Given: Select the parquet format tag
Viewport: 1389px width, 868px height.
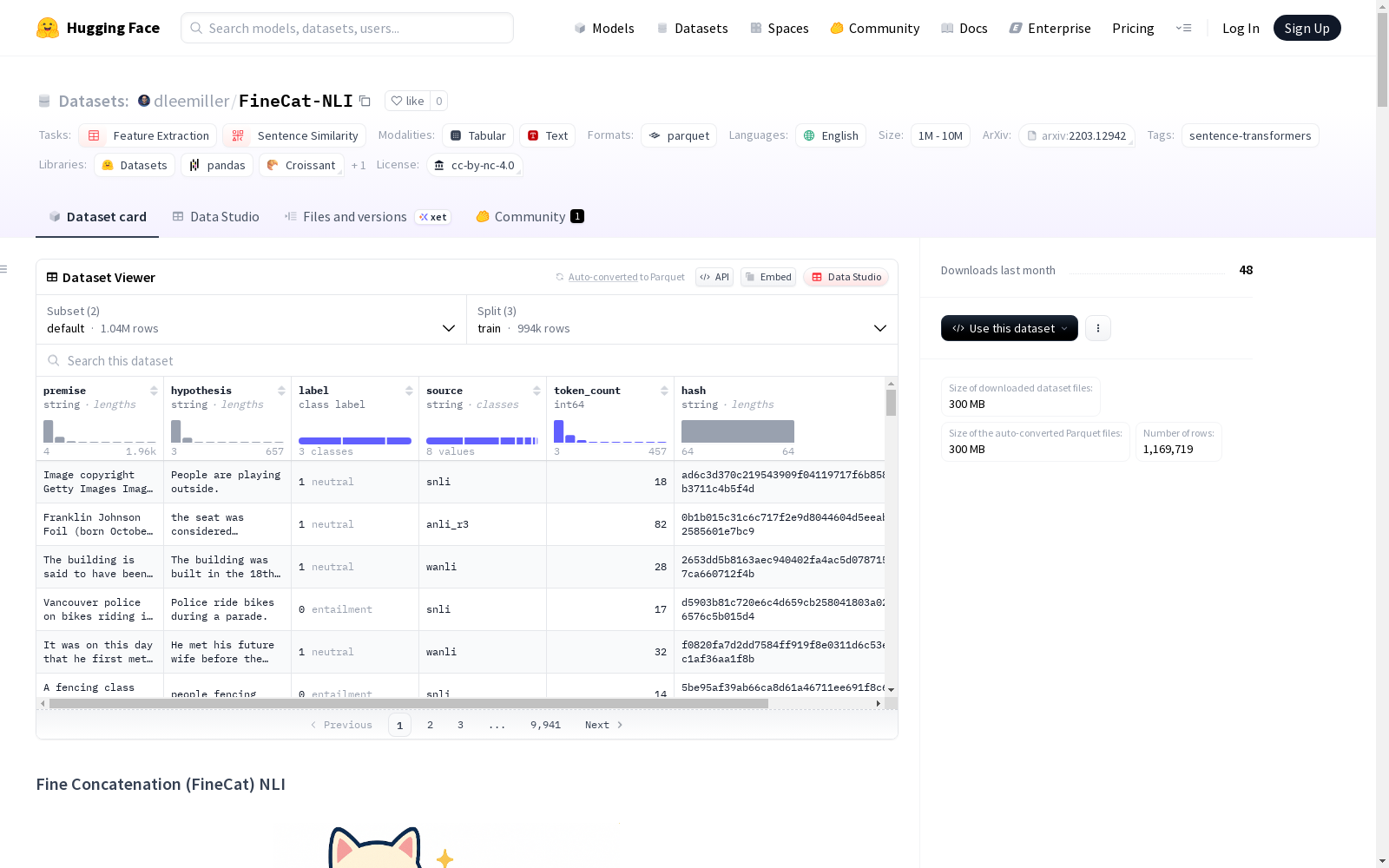Looking at the screenshot, I should click(x=679, y=135).
